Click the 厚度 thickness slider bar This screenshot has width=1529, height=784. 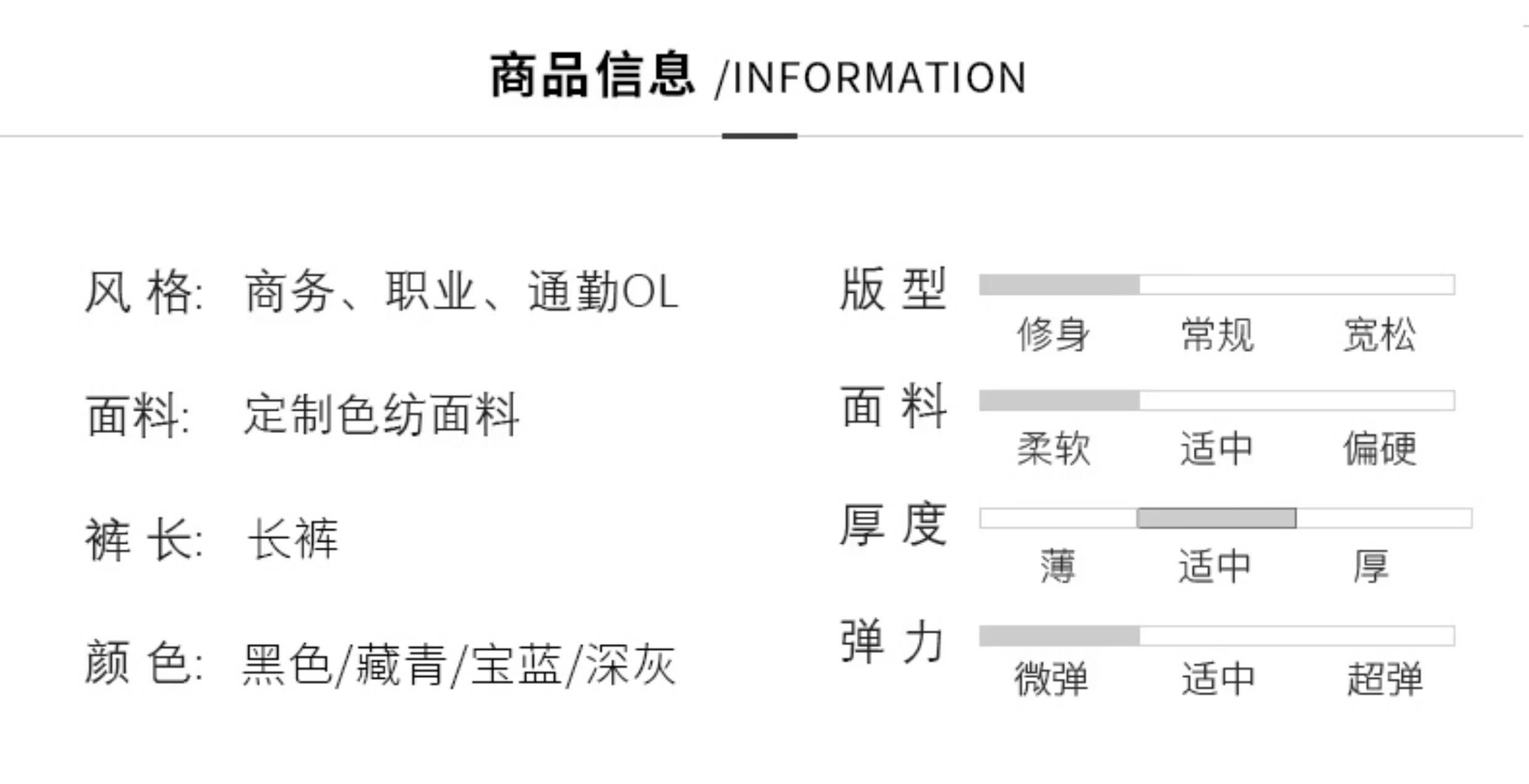click(x=1225, y=518)
